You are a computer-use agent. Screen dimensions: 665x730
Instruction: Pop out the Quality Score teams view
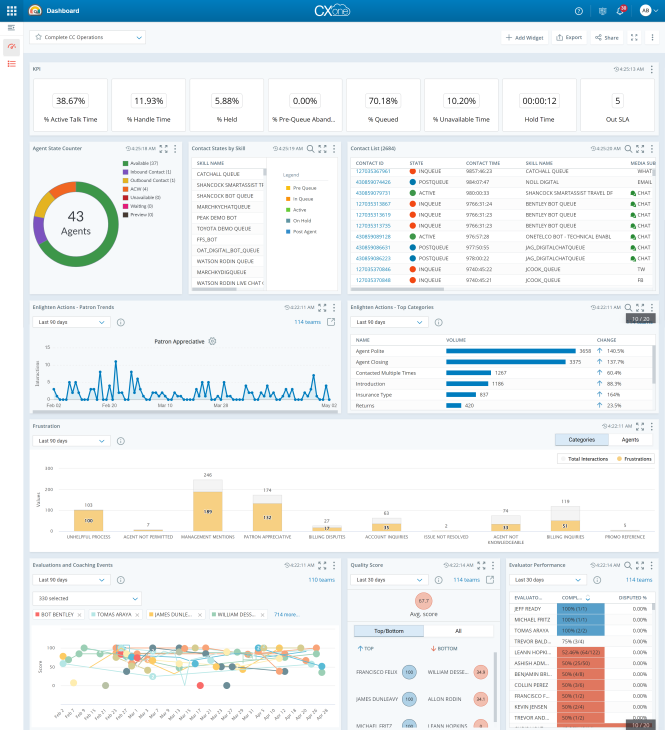coord(490,579)
